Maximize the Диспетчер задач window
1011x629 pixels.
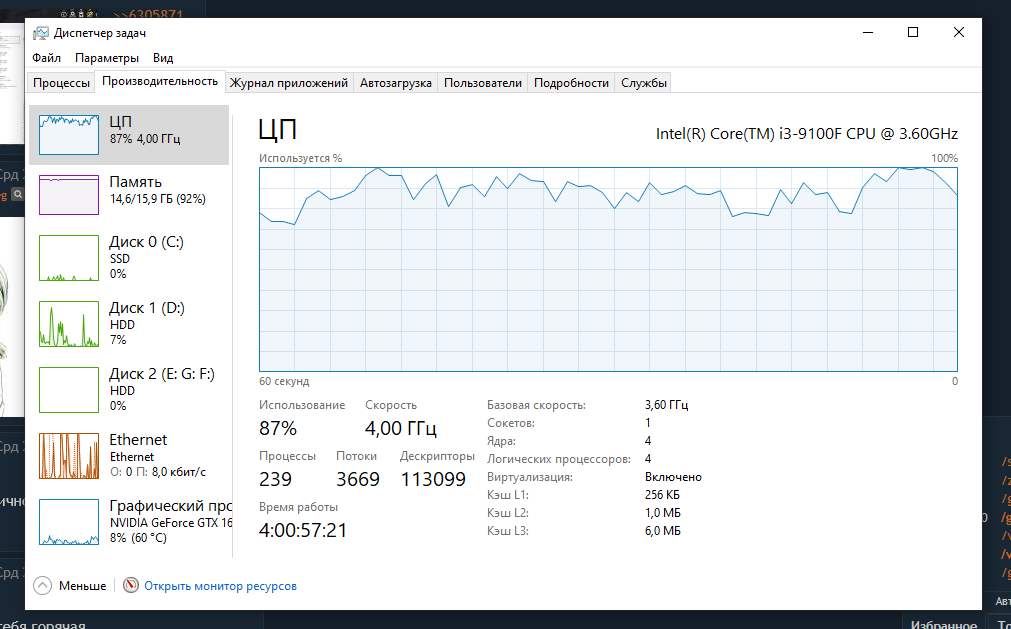(913, 32)
